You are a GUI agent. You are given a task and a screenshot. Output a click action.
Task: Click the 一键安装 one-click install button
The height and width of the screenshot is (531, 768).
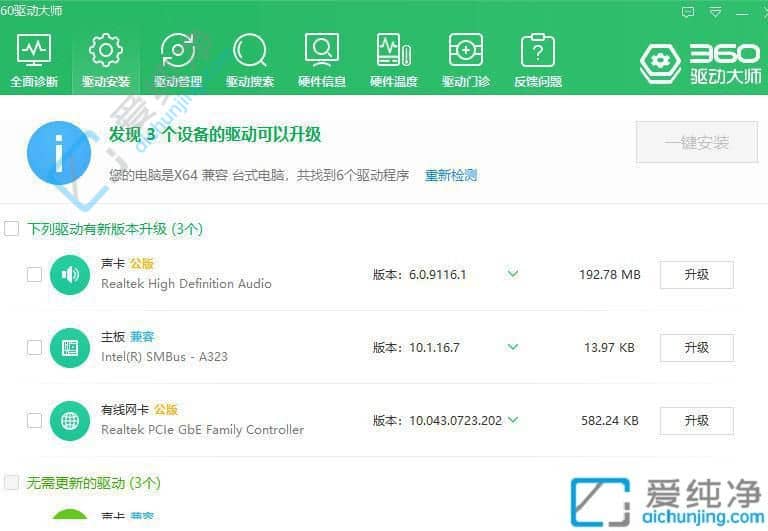[x=696, y=143]
